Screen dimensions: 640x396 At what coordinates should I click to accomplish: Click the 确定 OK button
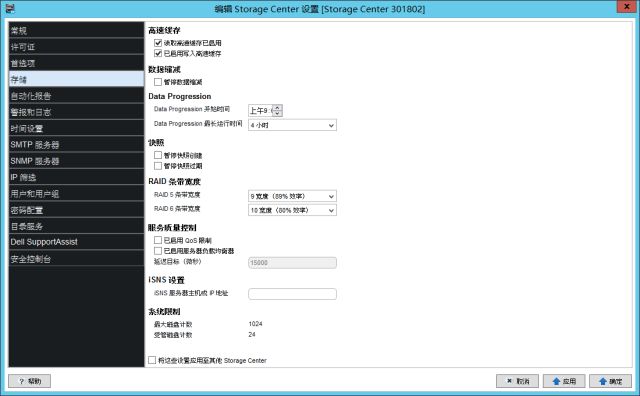[611, 381]
